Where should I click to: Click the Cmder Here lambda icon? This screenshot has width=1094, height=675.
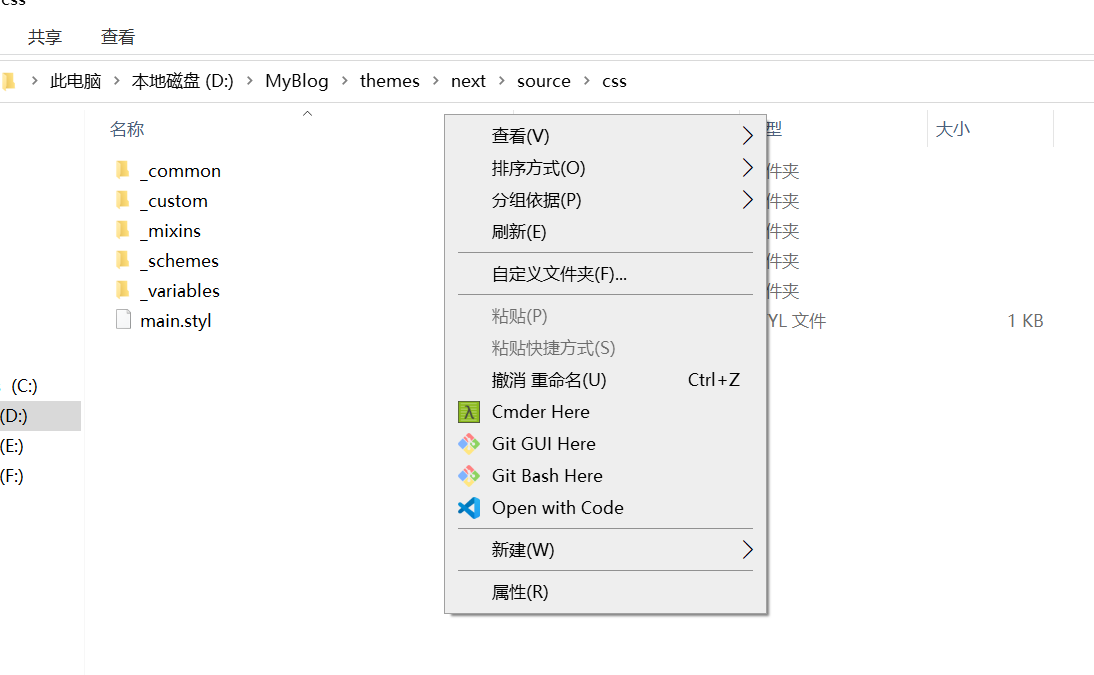coord(469,412)
